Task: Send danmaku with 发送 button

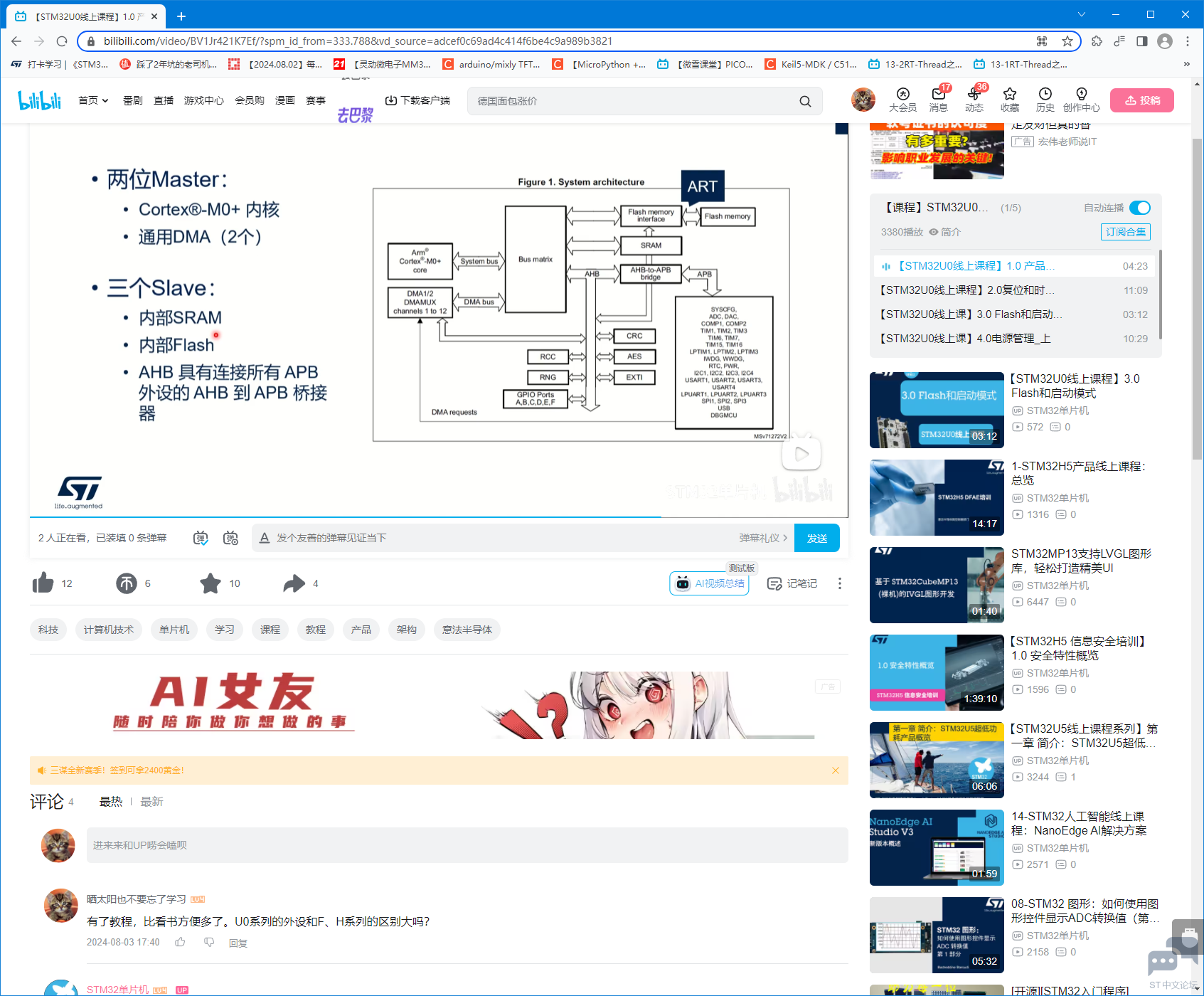Action: click(x=817, y=538)
